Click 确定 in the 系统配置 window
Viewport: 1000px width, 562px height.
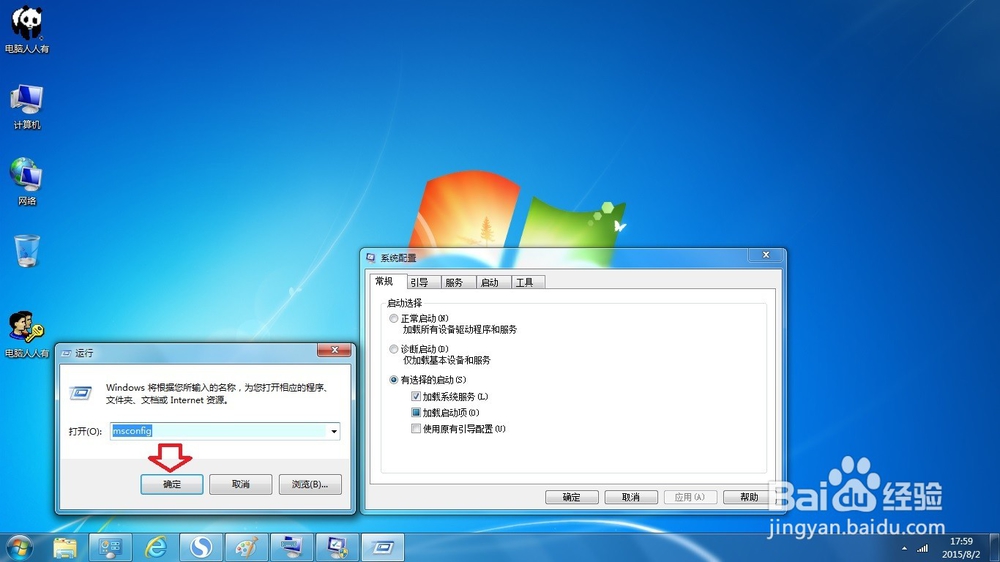(571, 497)
